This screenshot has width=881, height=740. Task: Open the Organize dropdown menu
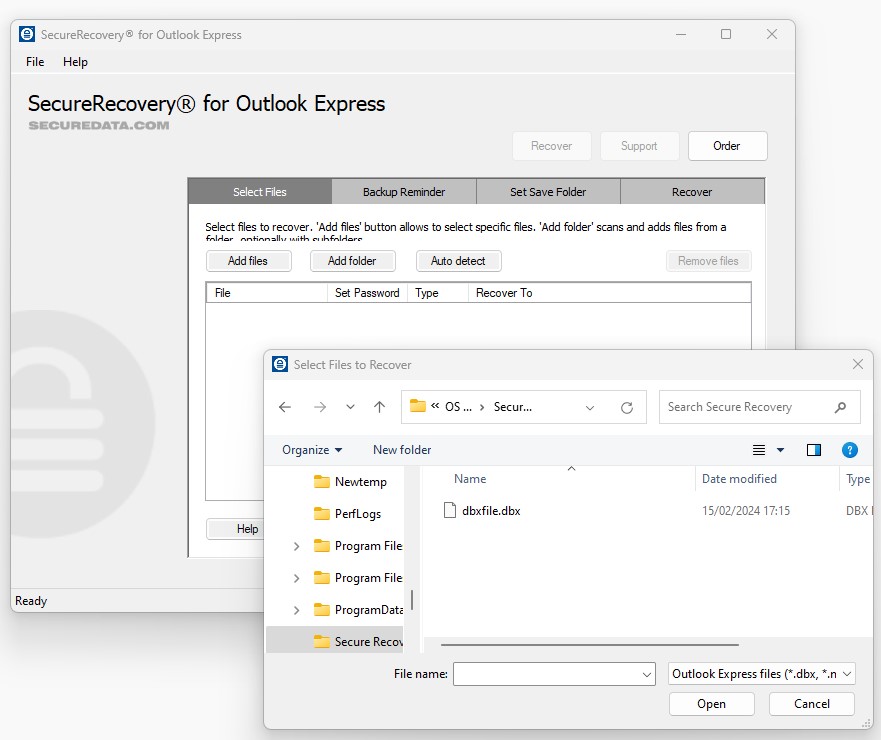point(312,450)
